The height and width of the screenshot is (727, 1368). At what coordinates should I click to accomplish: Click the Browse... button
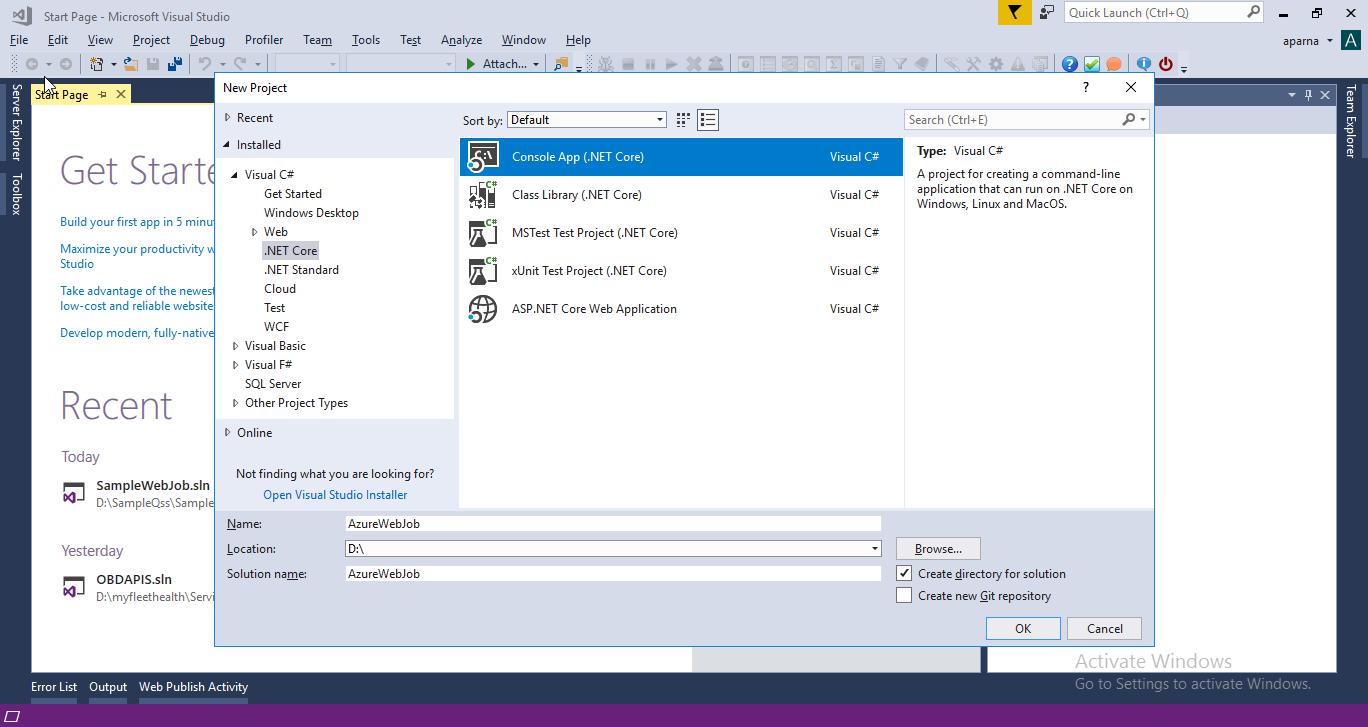click(938, 549)
